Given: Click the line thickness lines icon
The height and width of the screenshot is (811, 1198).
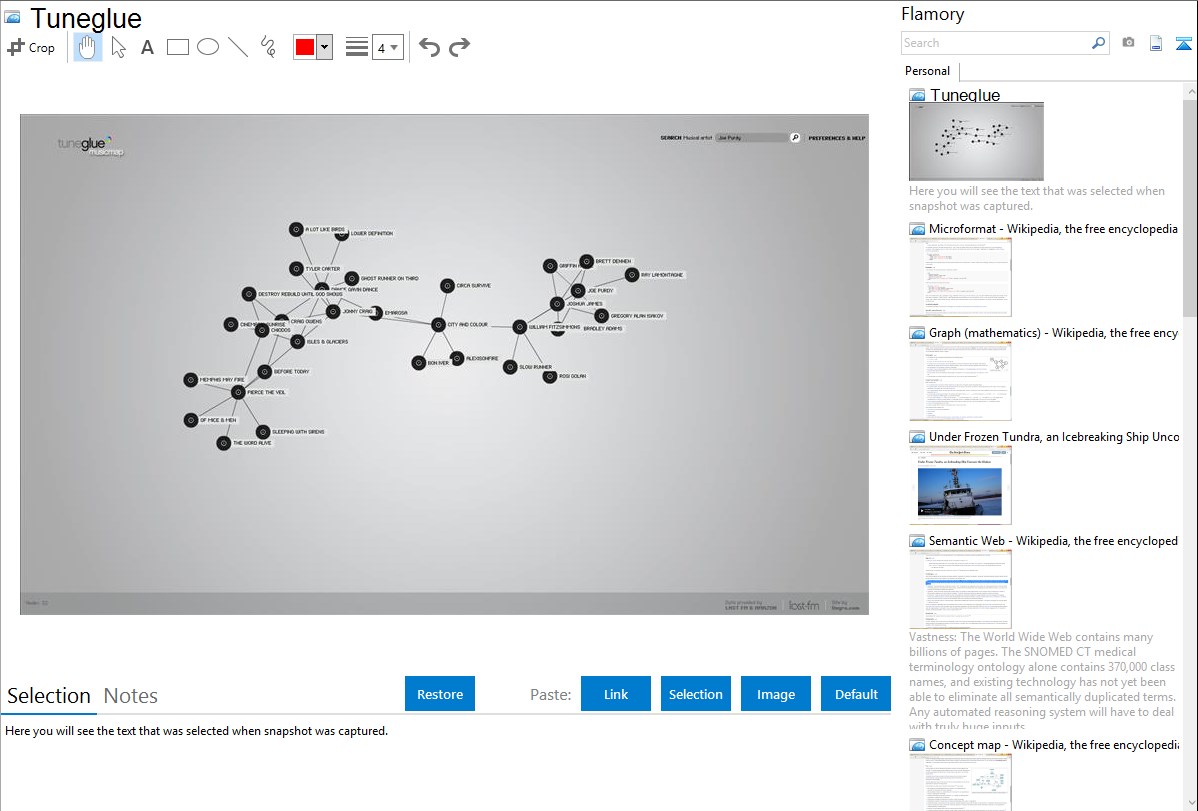Looking at the screenshot, I should (x=356, y=47).
